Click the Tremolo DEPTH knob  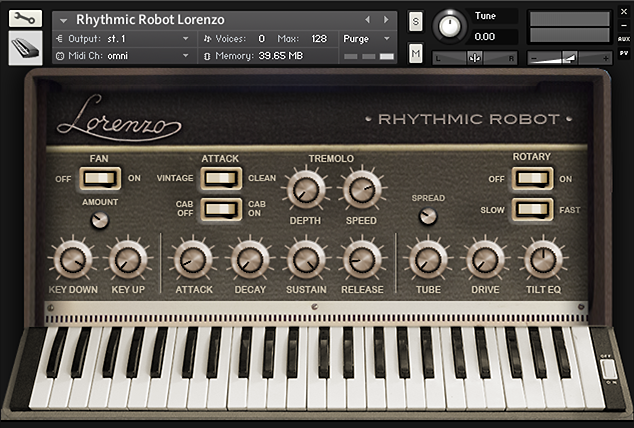[x=306, y=190]
